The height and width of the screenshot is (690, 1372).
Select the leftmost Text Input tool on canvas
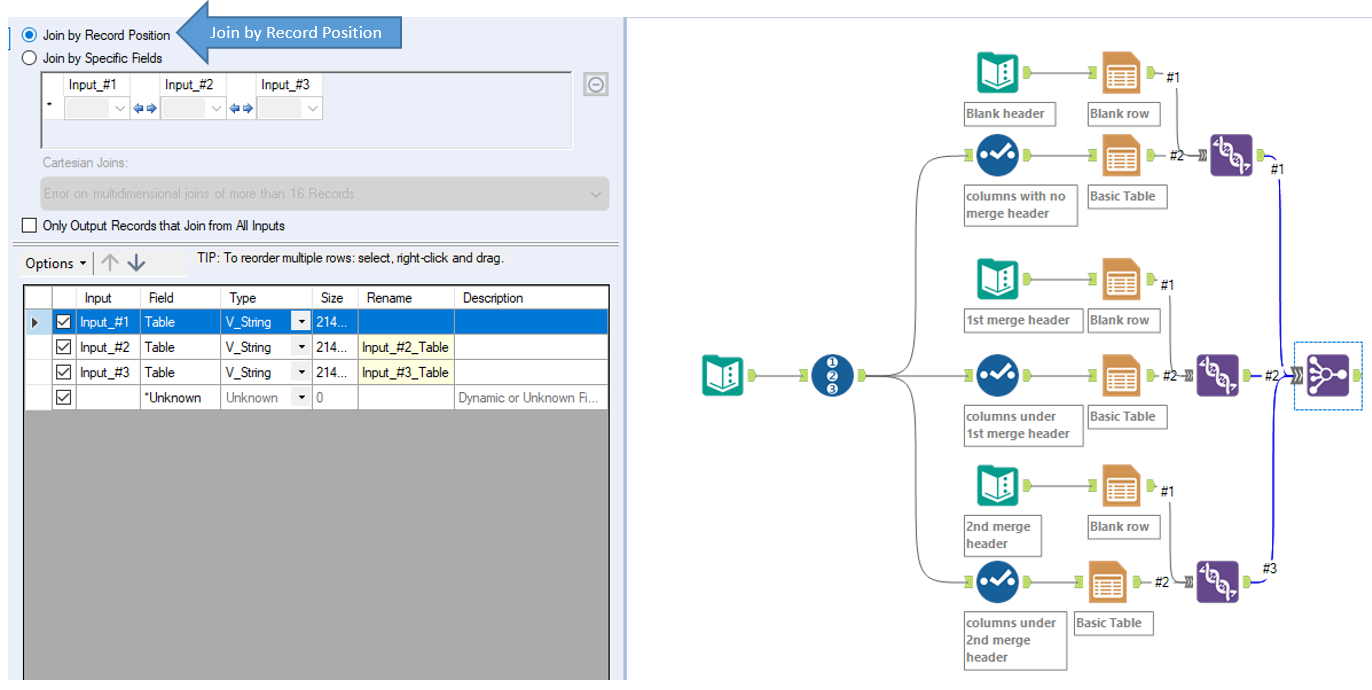pos(723,375)
